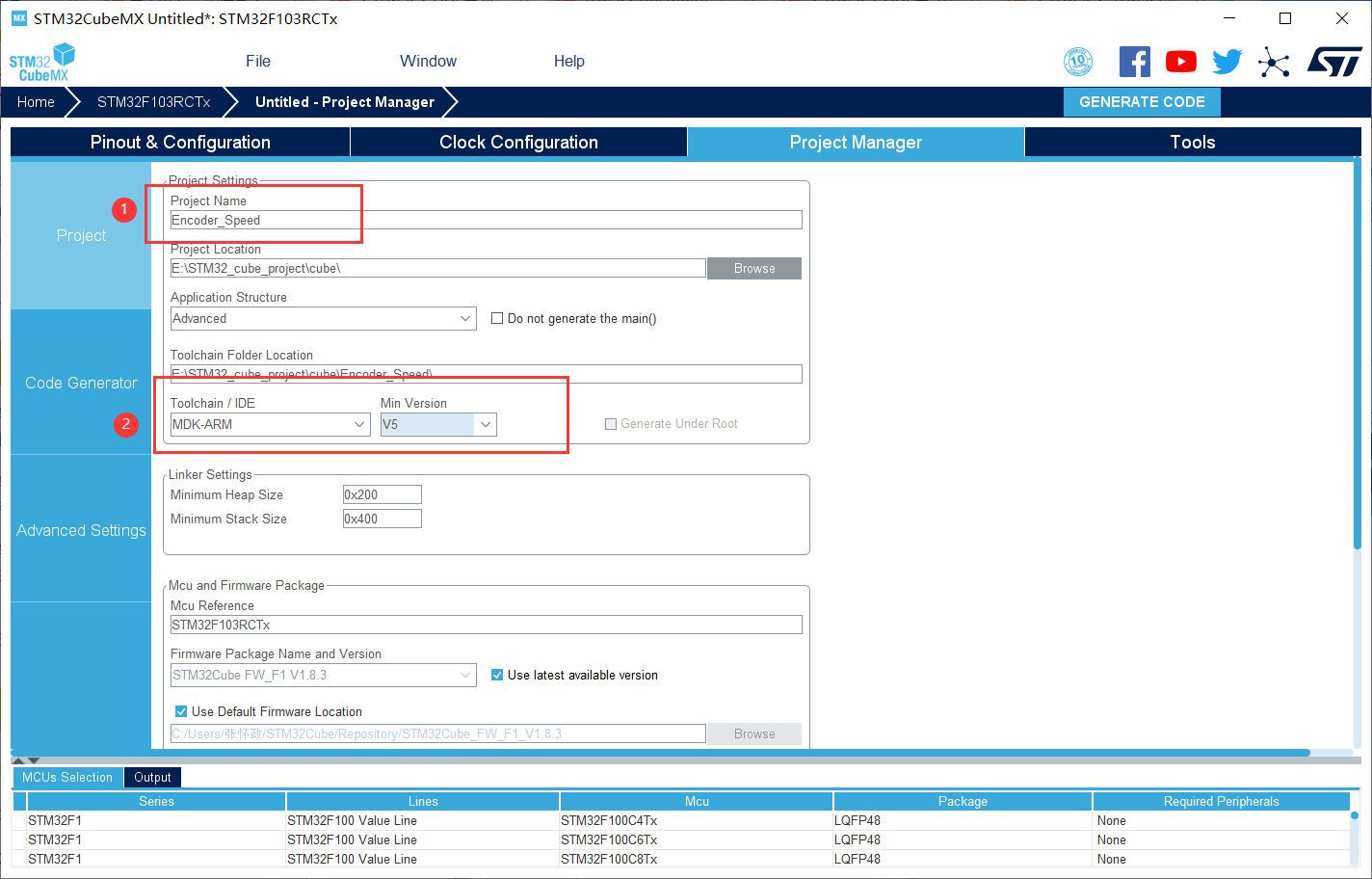Go to Home breadcrumb
The width and height of the screenshot is (1372, 879).
point(36,102)
